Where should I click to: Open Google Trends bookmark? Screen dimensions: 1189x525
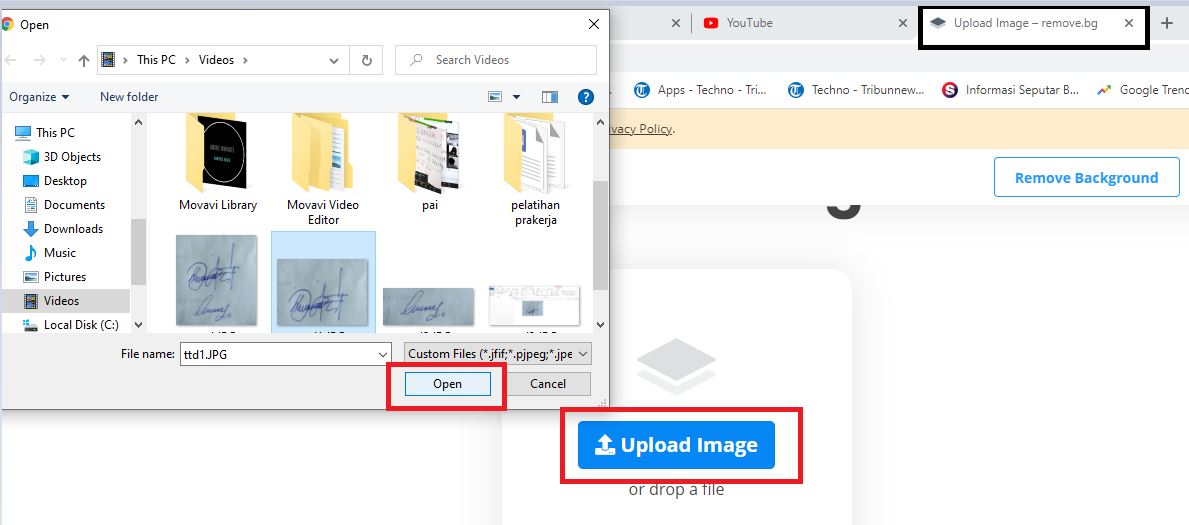pos(1142,90)
